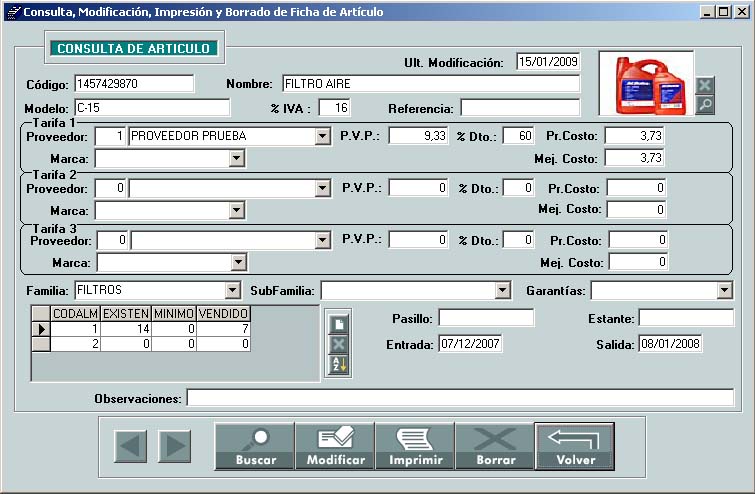
Task: Click CODALM cell with value 2
Action: [76, 344]
